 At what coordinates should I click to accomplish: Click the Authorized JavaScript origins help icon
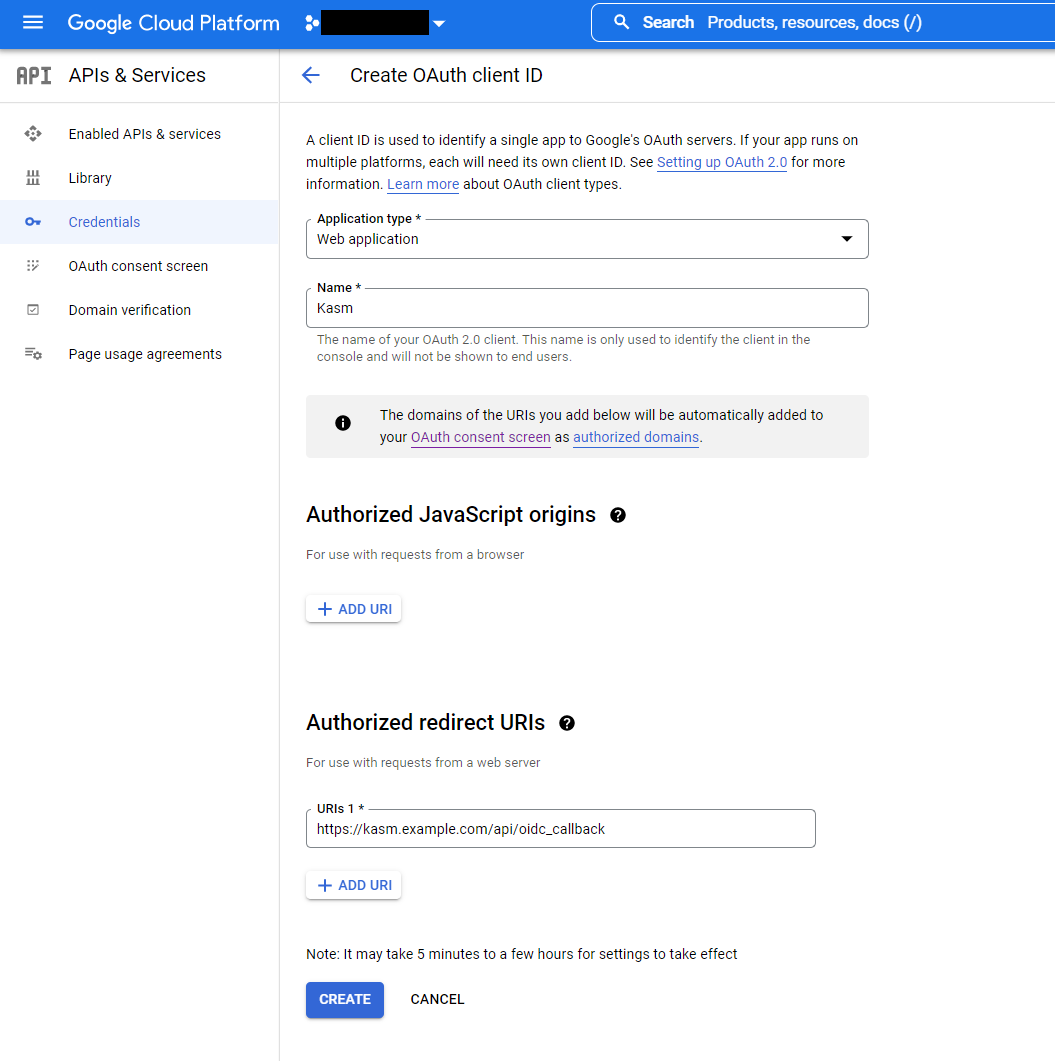coord(617,515)
